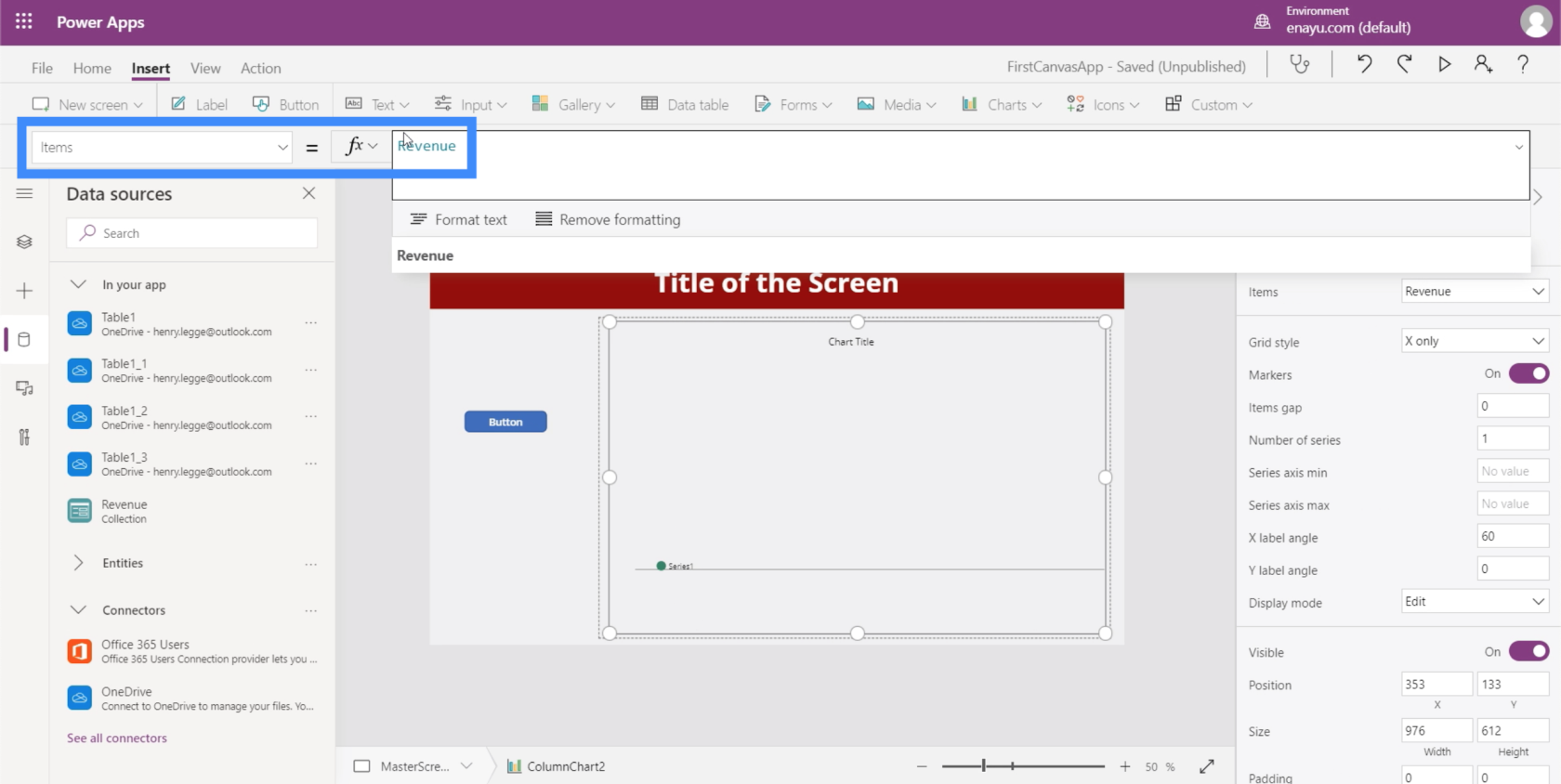Select the Data sources cylinder icon

(x=24, y=339)
